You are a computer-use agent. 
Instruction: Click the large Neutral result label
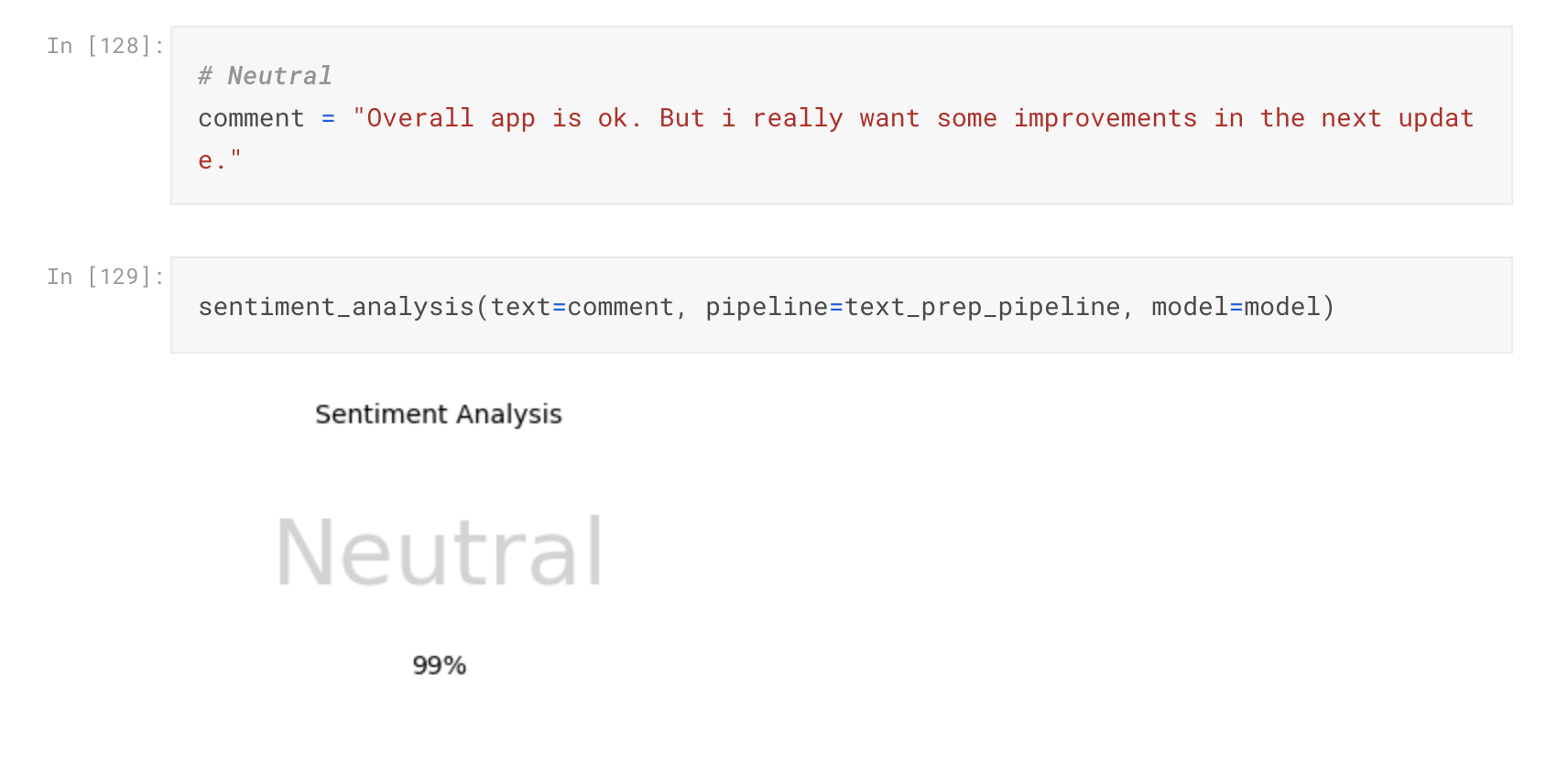click(440, 551)
